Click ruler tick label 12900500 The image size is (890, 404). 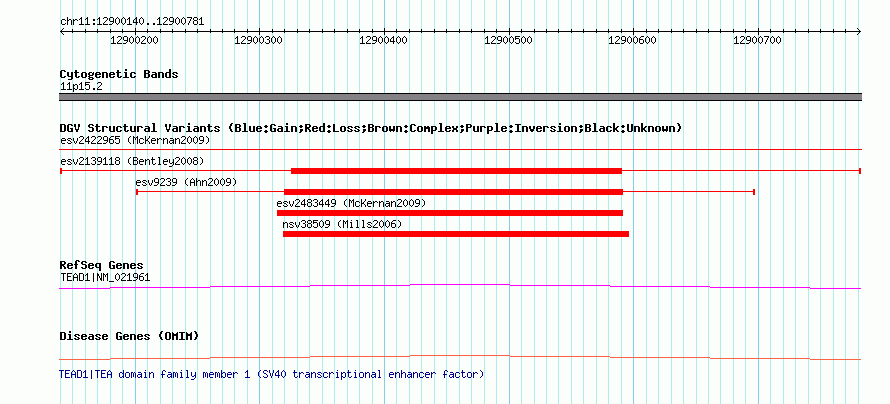click(508, 40)
